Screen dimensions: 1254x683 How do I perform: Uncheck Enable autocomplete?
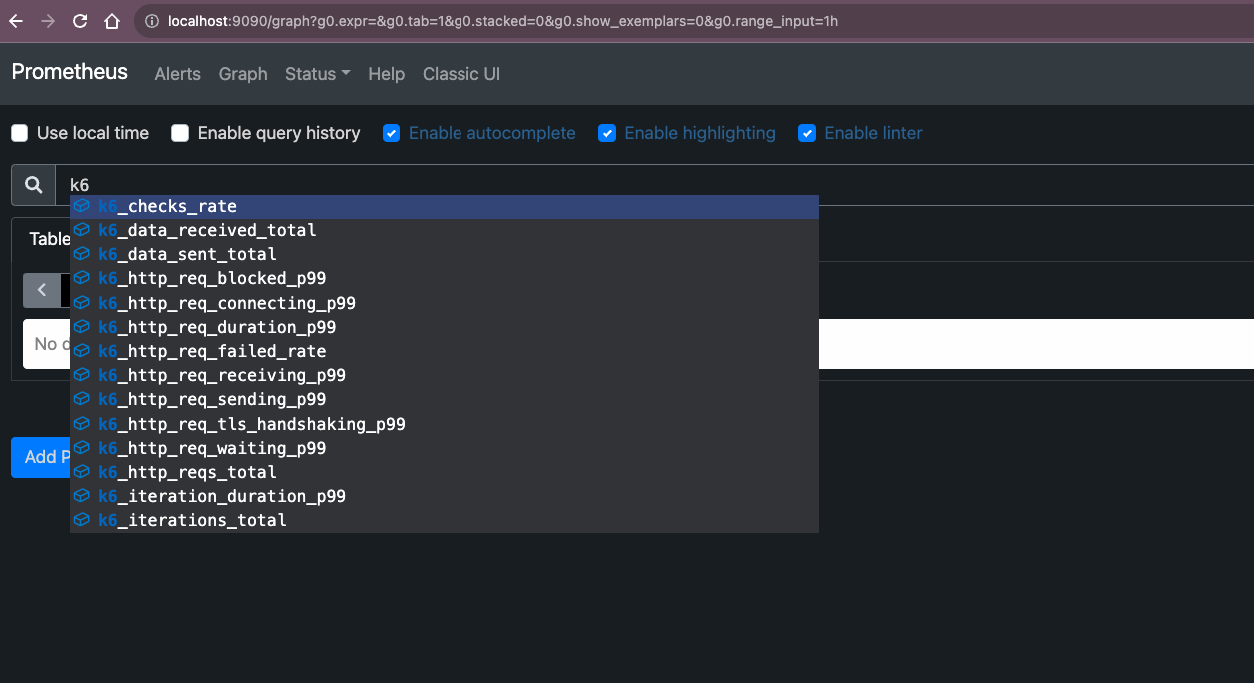(x=392, y=133)
